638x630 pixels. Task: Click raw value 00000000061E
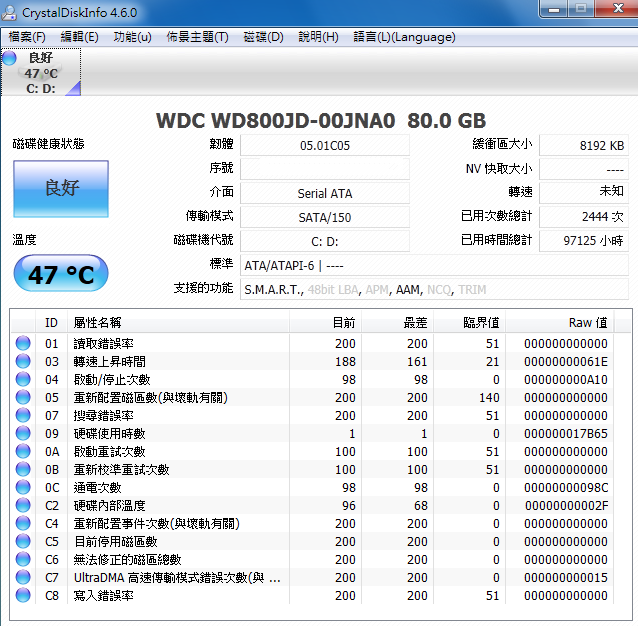[x=566, y=361]
